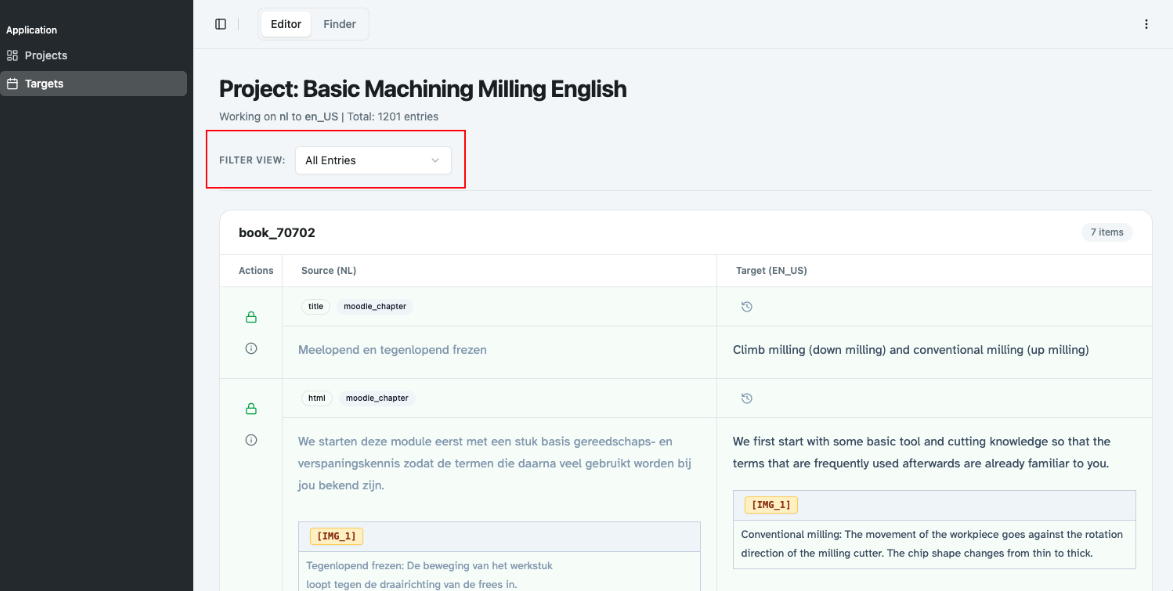Click the 7 items badge
1173x591 pixels.
coord(1107,233)
